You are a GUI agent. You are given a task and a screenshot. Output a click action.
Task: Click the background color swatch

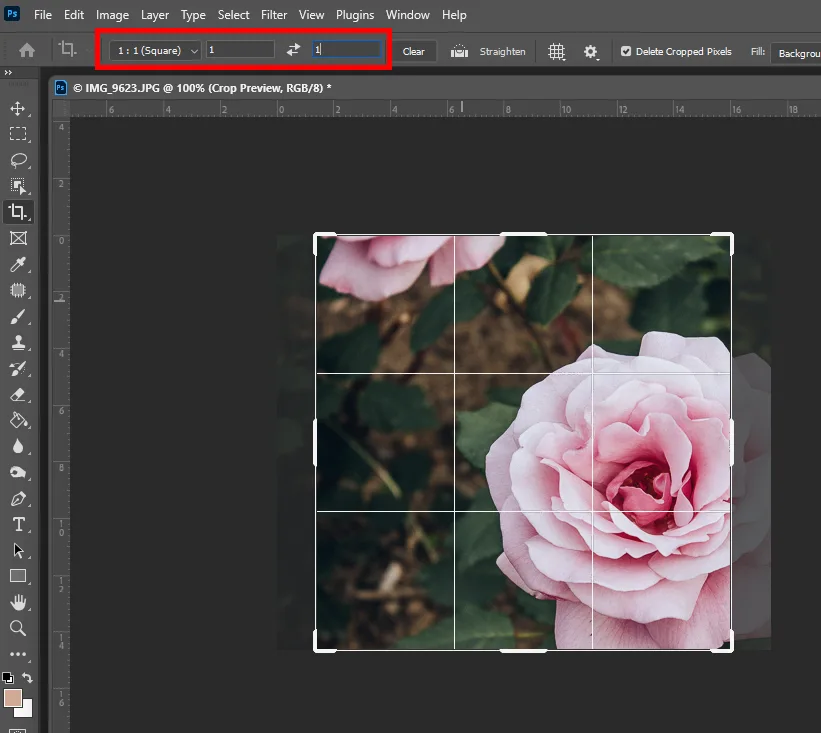coord(25,710)
